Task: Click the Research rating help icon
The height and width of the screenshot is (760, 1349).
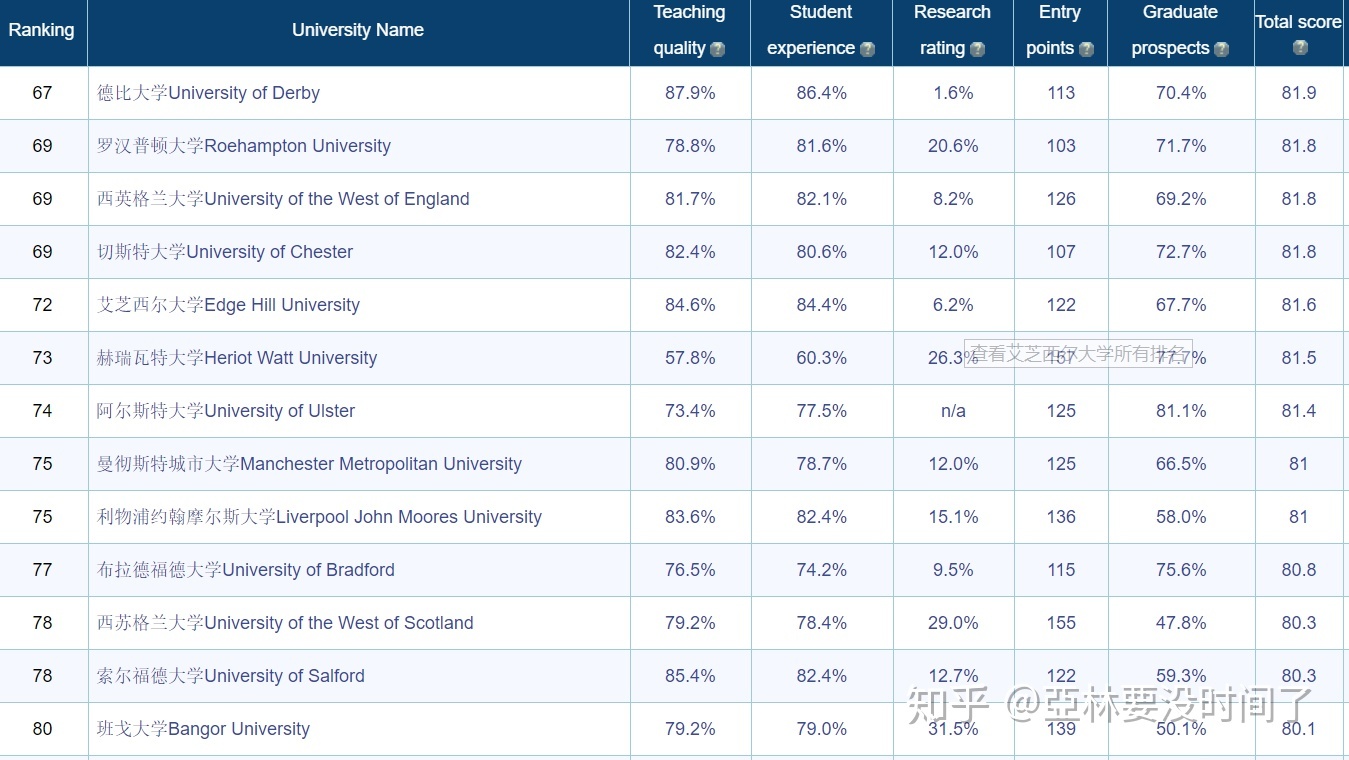Action: tap(977, 49)
